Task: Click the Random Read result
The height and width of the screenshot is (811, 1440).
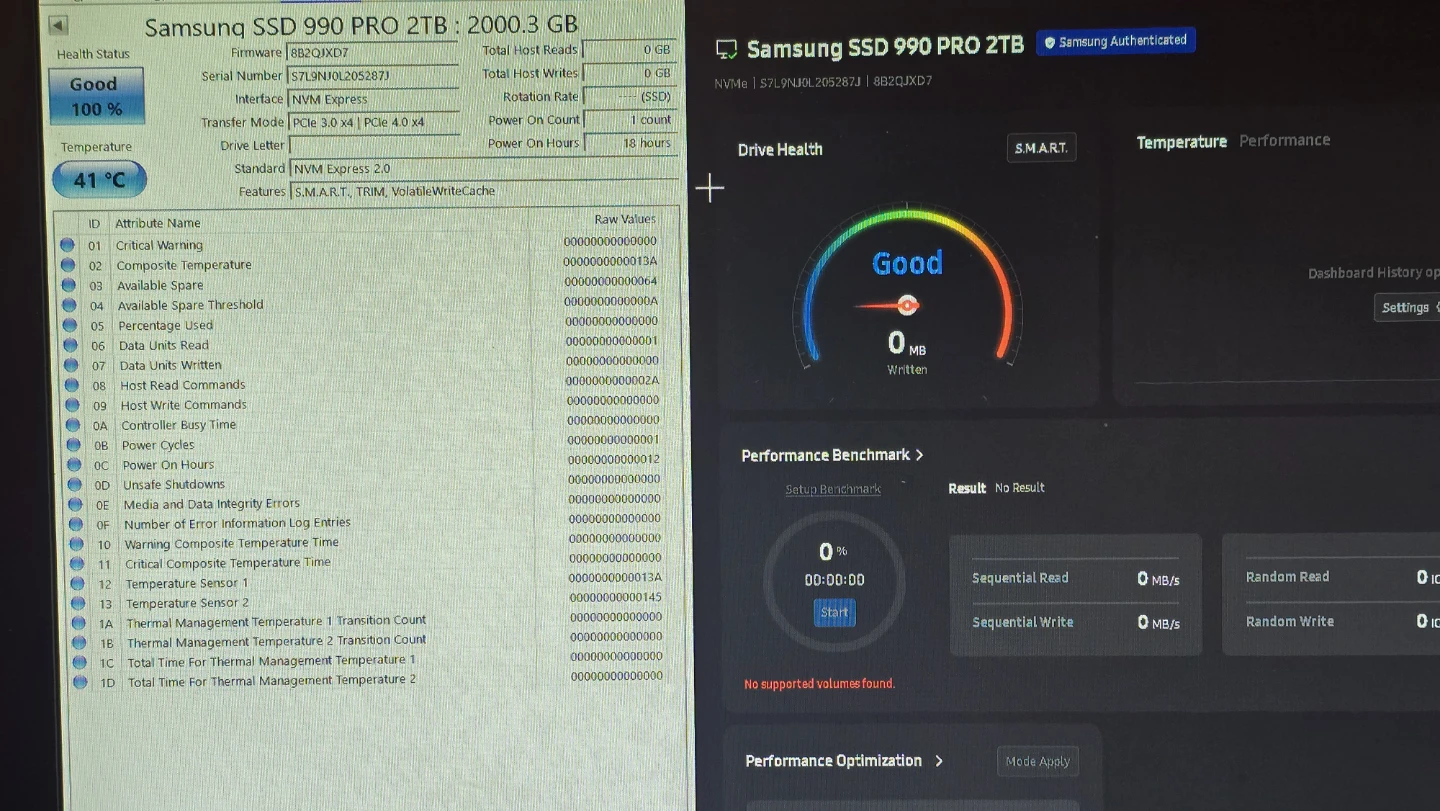Action: (1342, 577)
